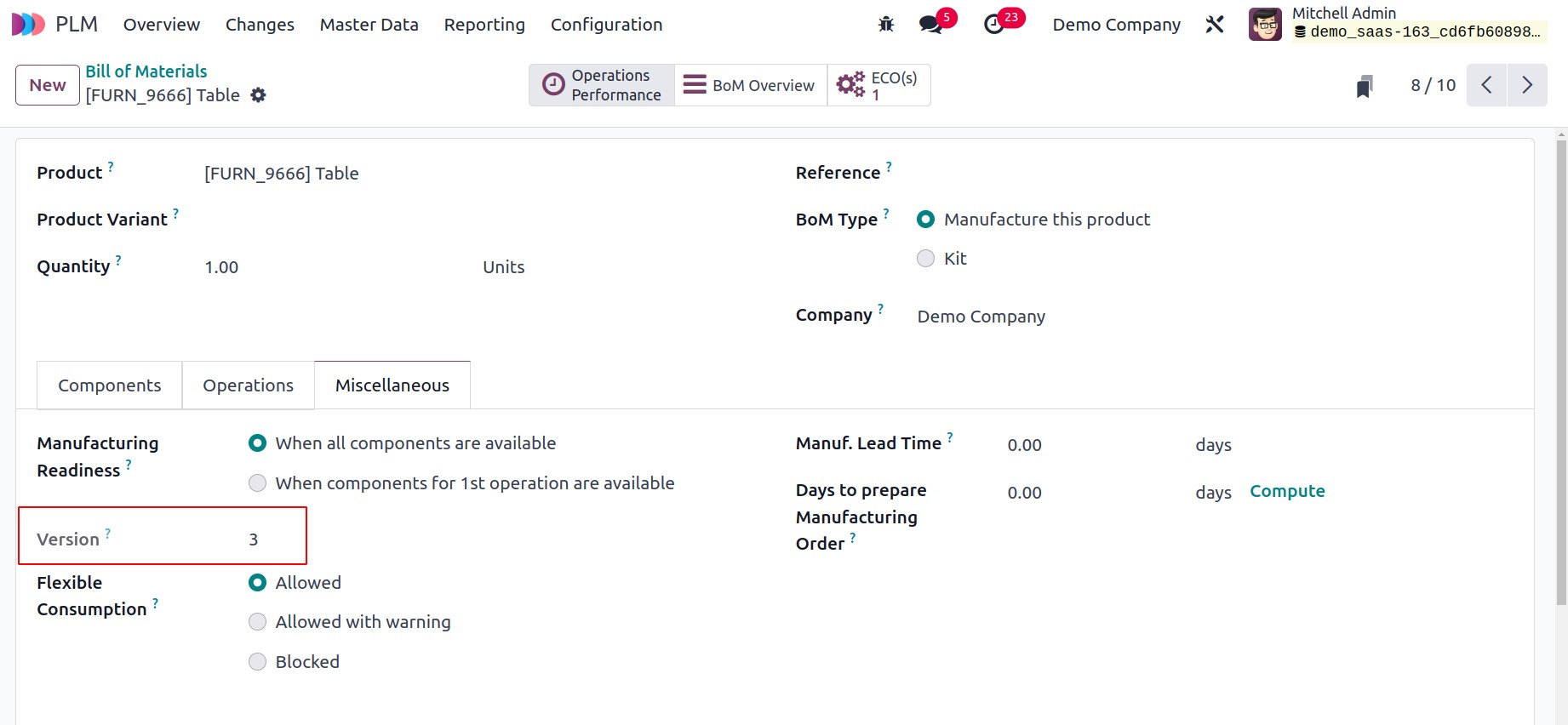Click the bookmark icon near pager
Image resolution: width=1568 pixels, height=725 pixels.
[1365, 86]
